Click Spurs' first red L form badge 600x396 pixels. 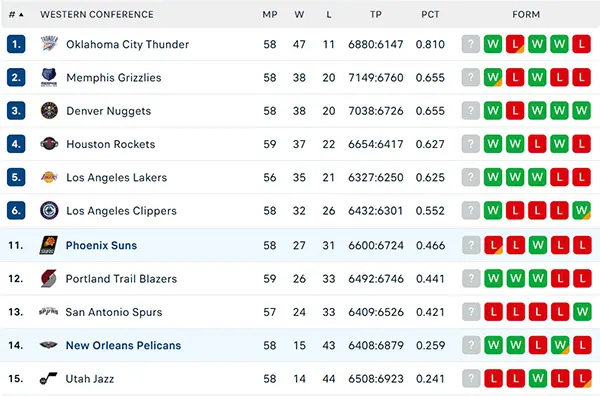point(493,312)
